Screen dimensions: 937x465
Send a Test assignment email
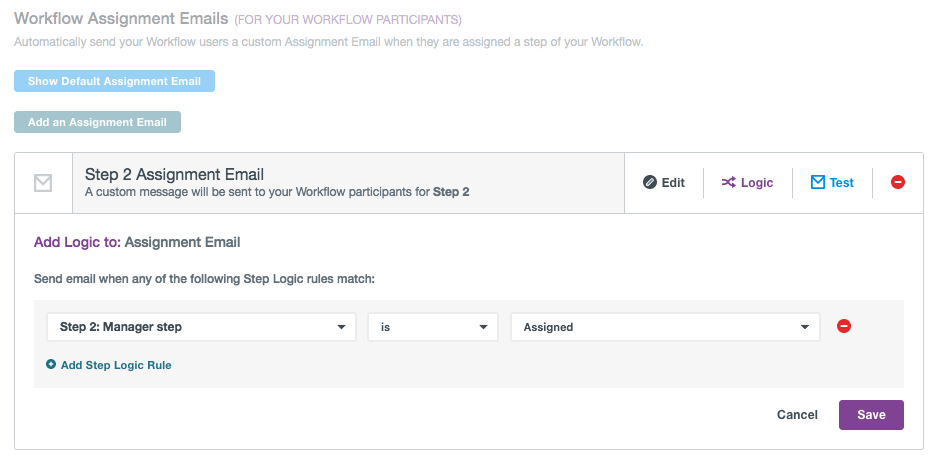pyautogui.click(x=842, y=183)
